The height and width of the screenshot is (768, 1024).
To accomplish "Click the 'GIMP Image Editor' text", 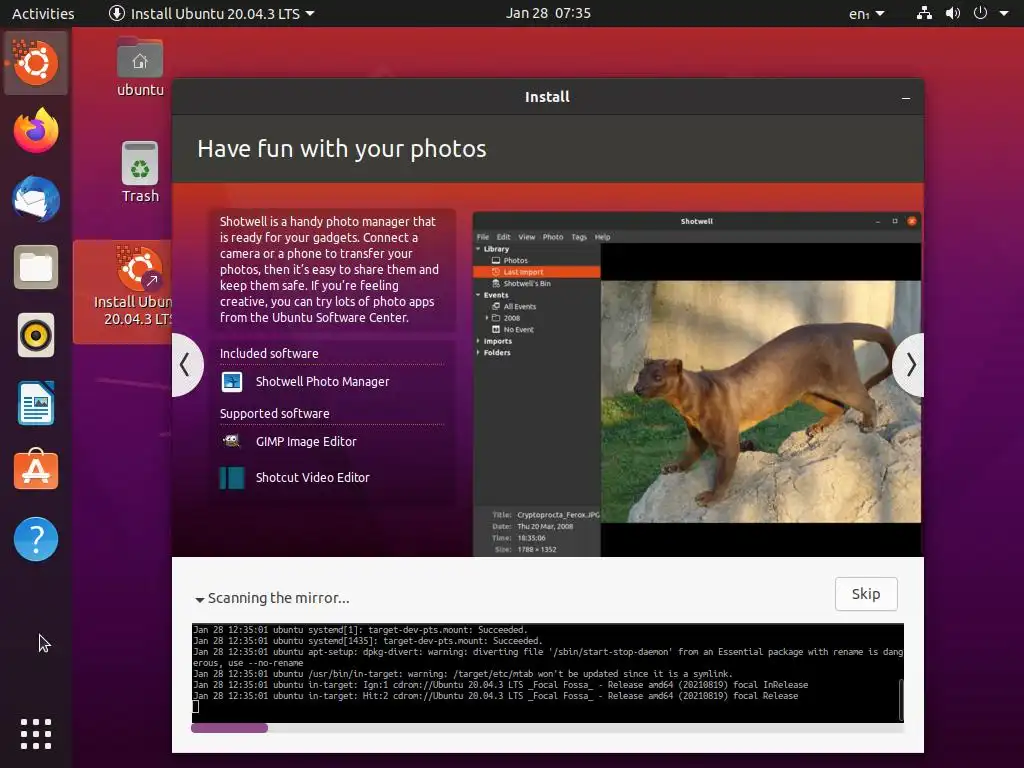I will click(306, 441).
